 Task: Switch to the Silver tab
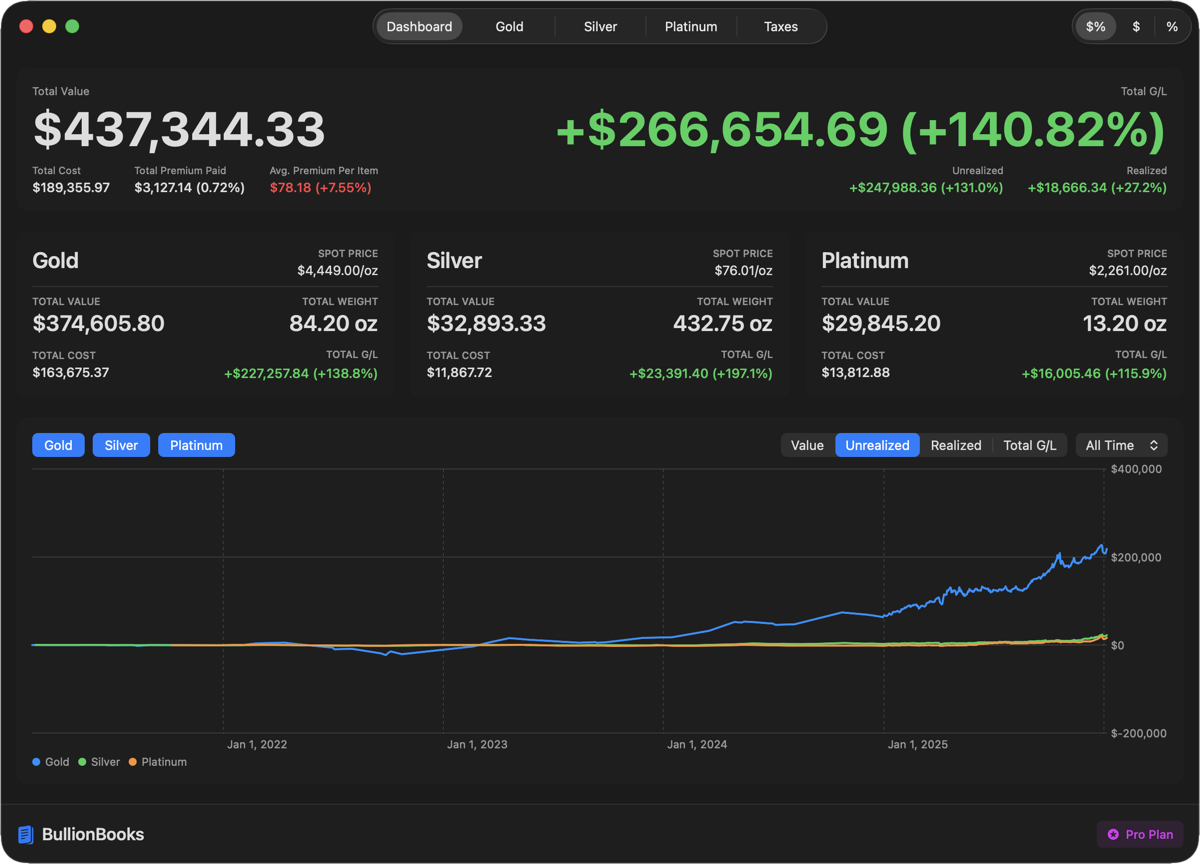[600, 27]
